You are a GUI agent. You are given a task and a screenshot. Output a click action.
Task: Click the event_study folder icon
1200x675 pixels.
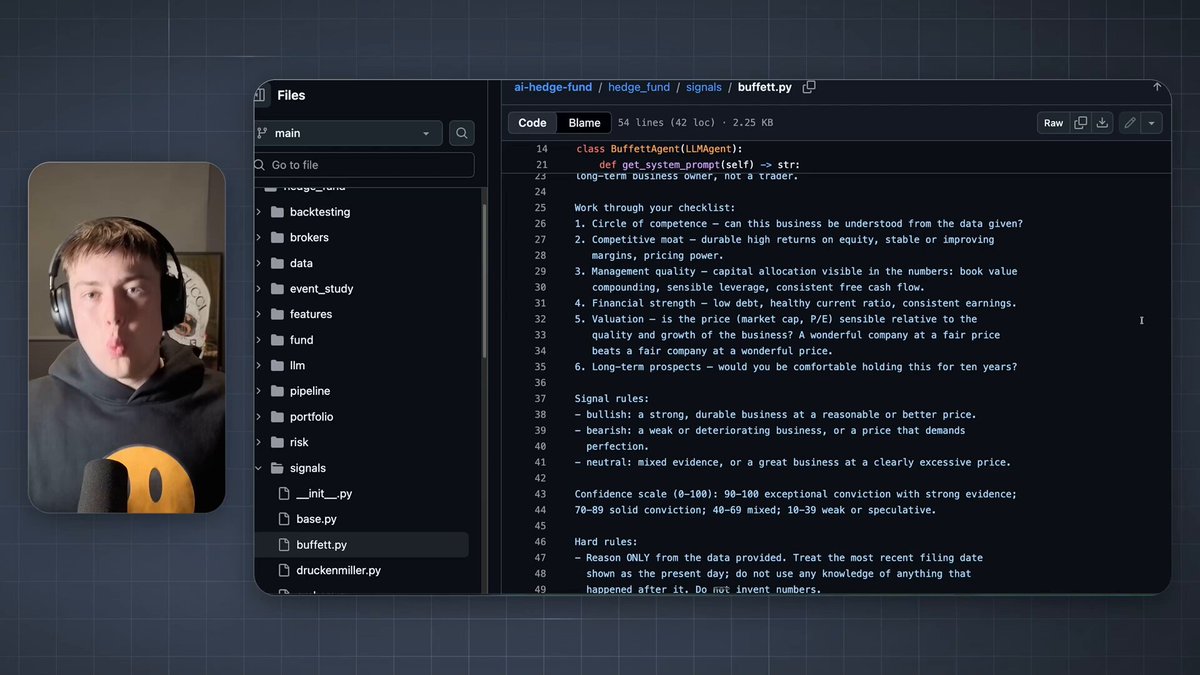pyautogui.click(x=277, y=289)
